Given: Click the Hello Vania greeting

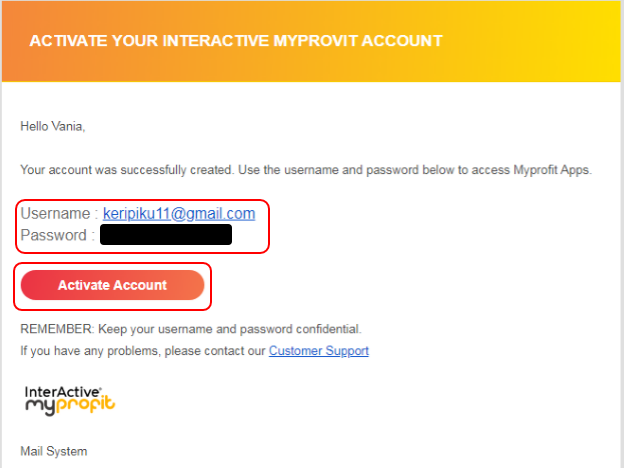Looking at the screenshot, I should pos(54,126).
